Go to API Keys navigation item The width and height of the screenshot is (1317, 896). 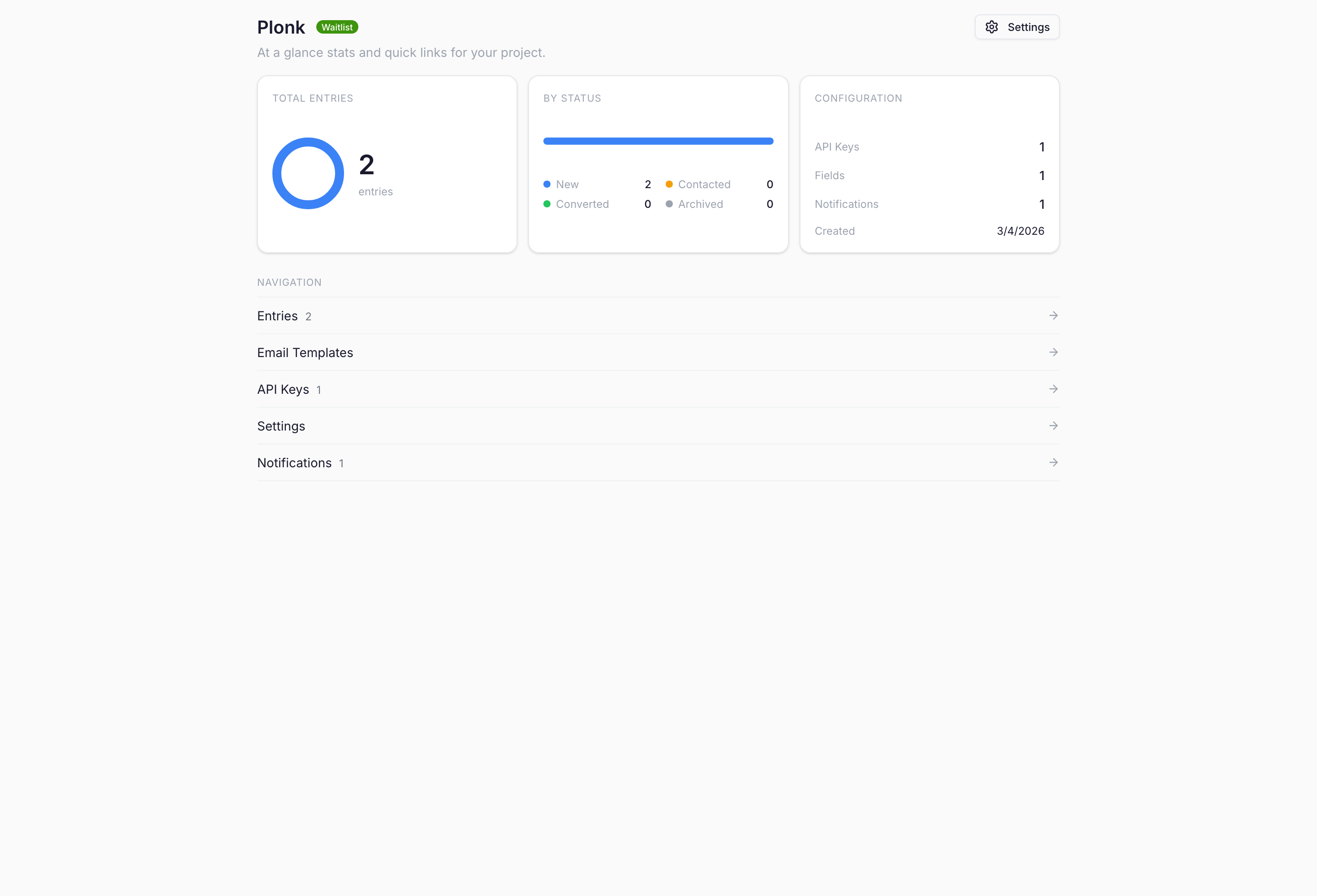pos(283,389)
